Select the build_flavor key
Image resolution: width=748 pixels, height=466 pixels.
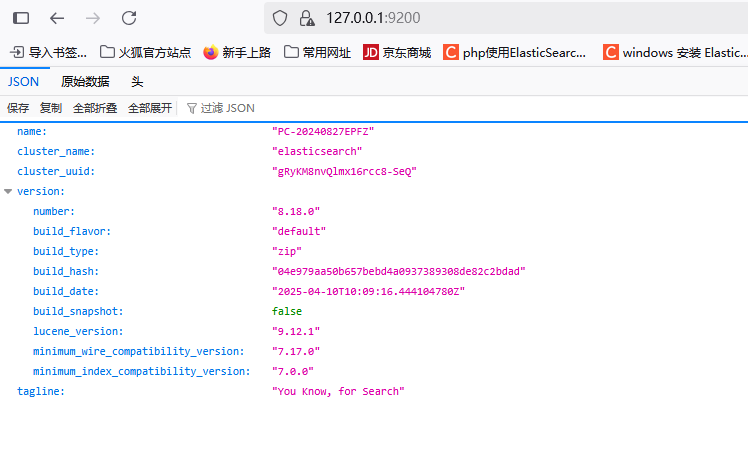[72, 232]
